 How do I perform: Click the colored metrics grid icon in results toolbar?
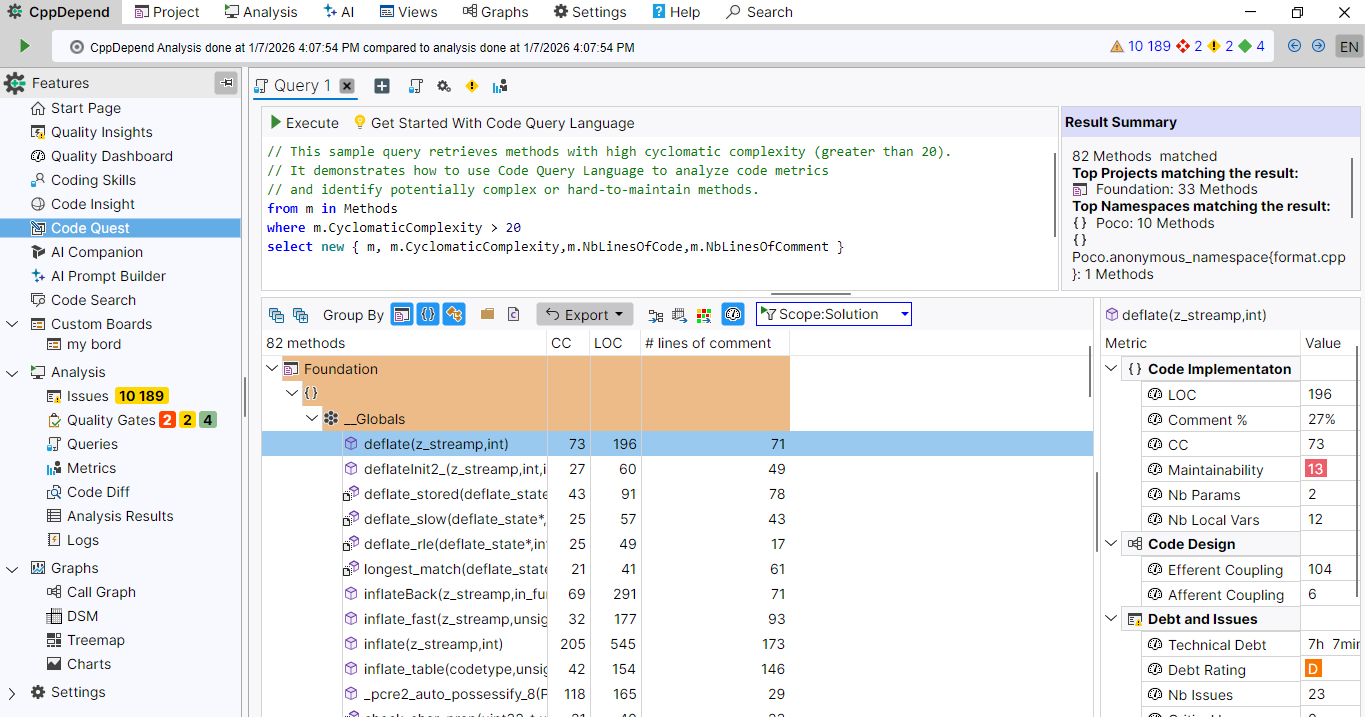704,315
